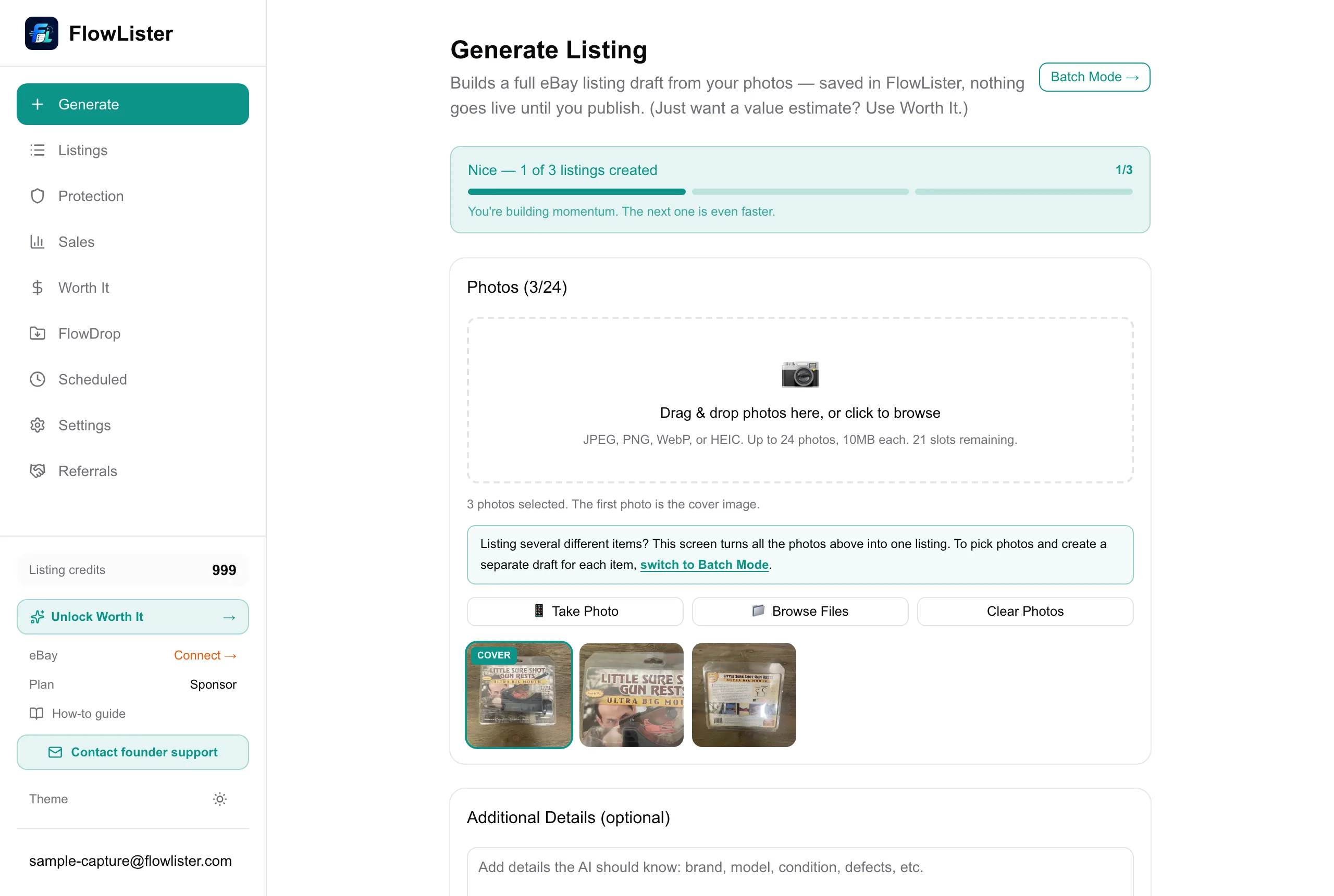Click the Browse Files button
Screen dimensions: 1334x896
[x=799, y=611]
